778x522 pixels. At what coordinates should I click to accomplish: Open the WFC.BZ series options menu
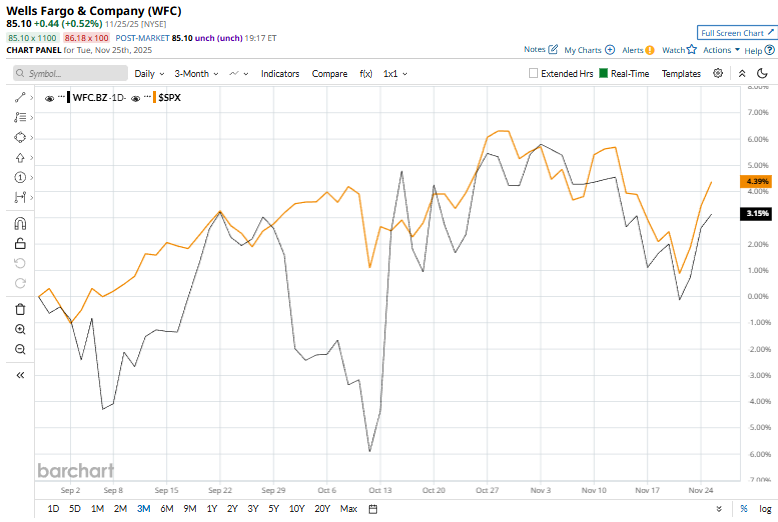click(61, 96)
